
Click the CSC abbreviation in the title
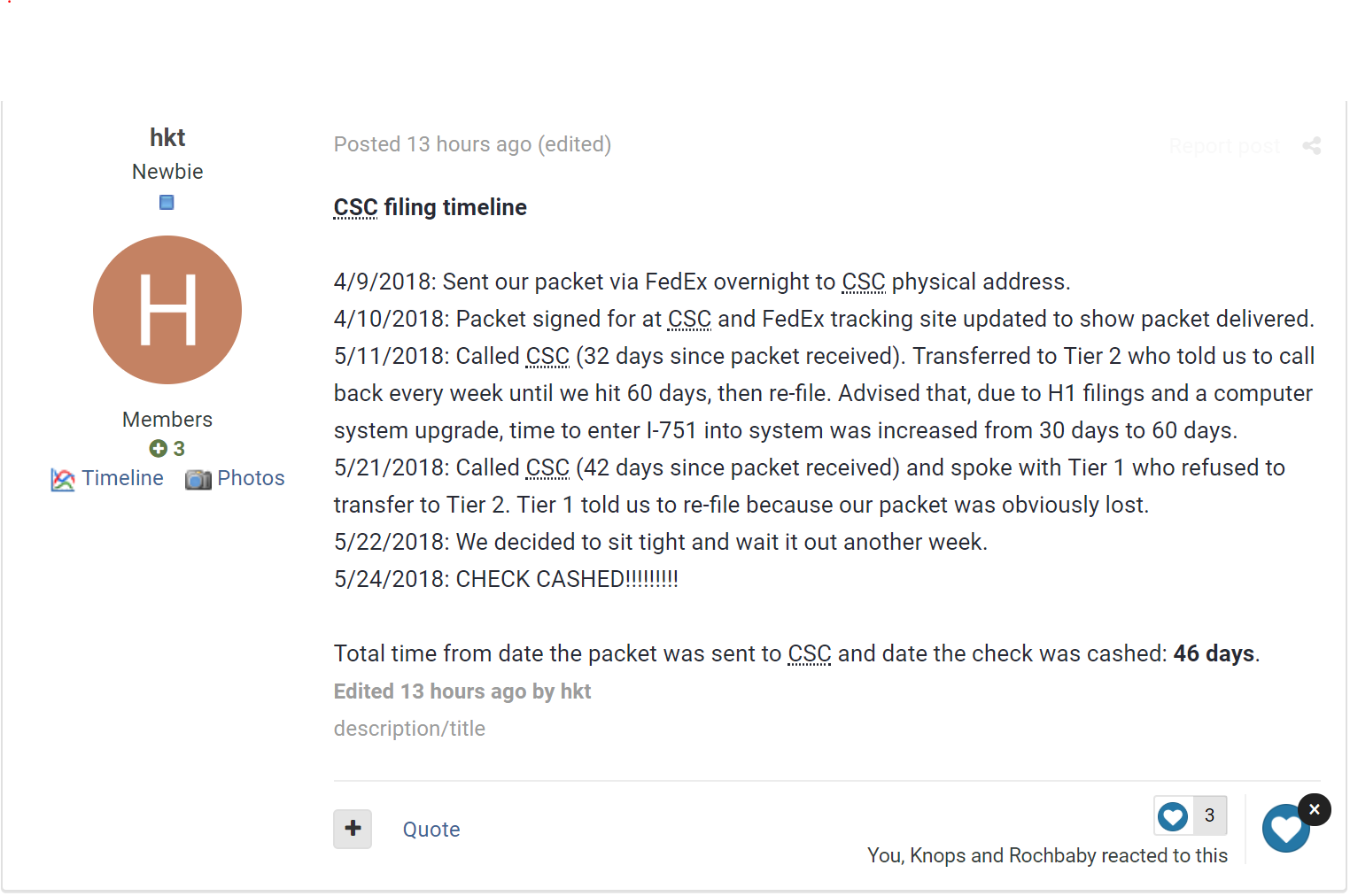(x=355, y=207)
